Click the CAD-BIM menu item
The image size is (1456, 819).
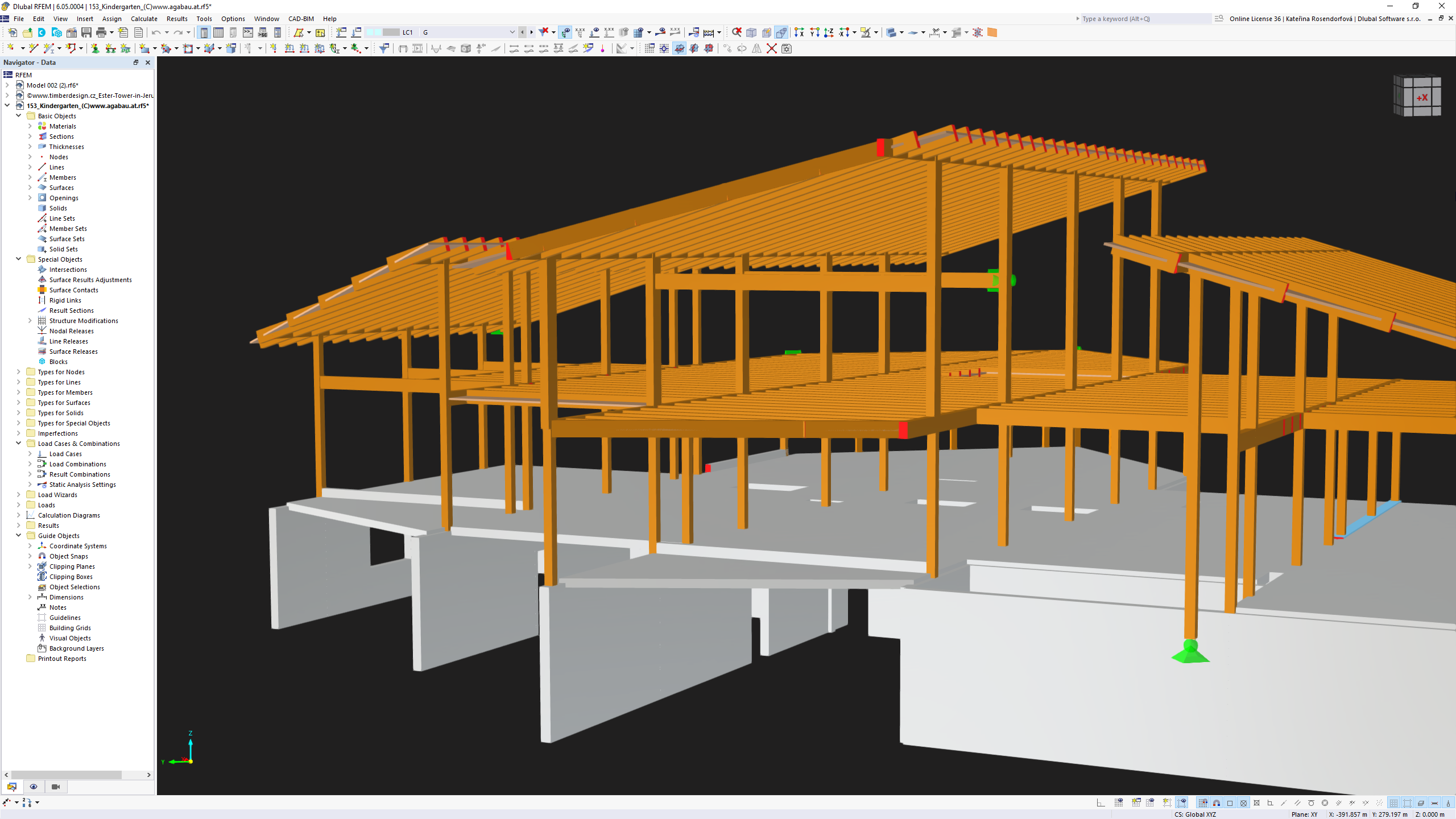tap(300, 18)
